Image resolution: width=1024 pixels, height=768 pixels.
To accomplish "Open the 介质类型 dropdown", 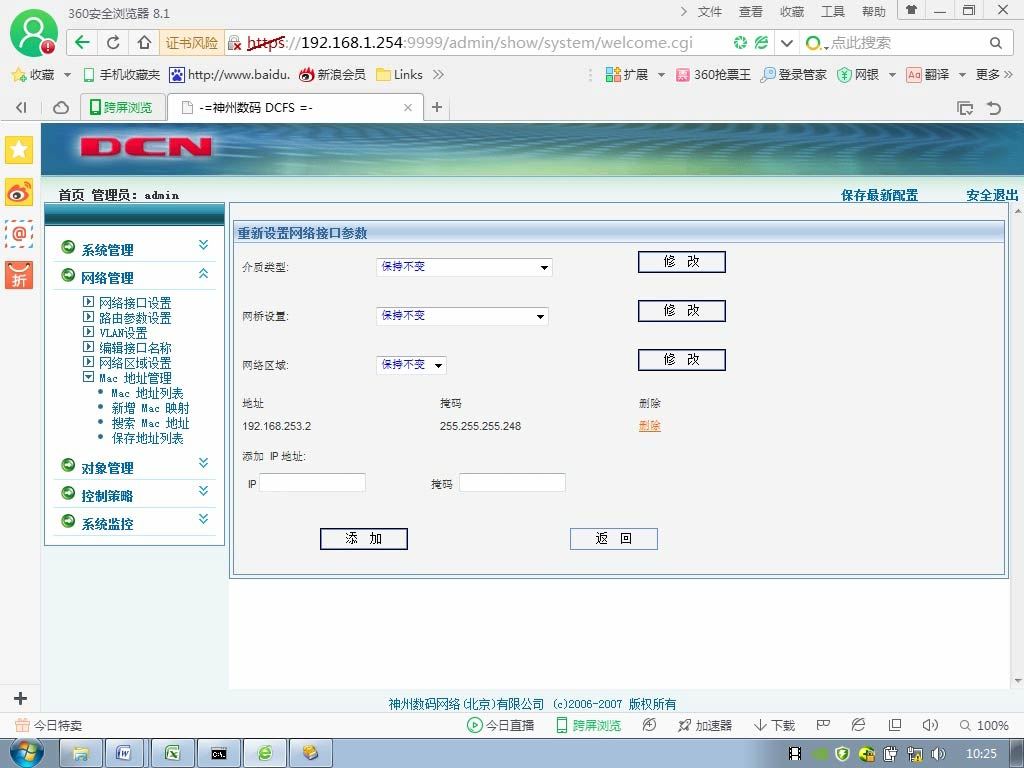I will pyautogui.click(x=464, y=266).
